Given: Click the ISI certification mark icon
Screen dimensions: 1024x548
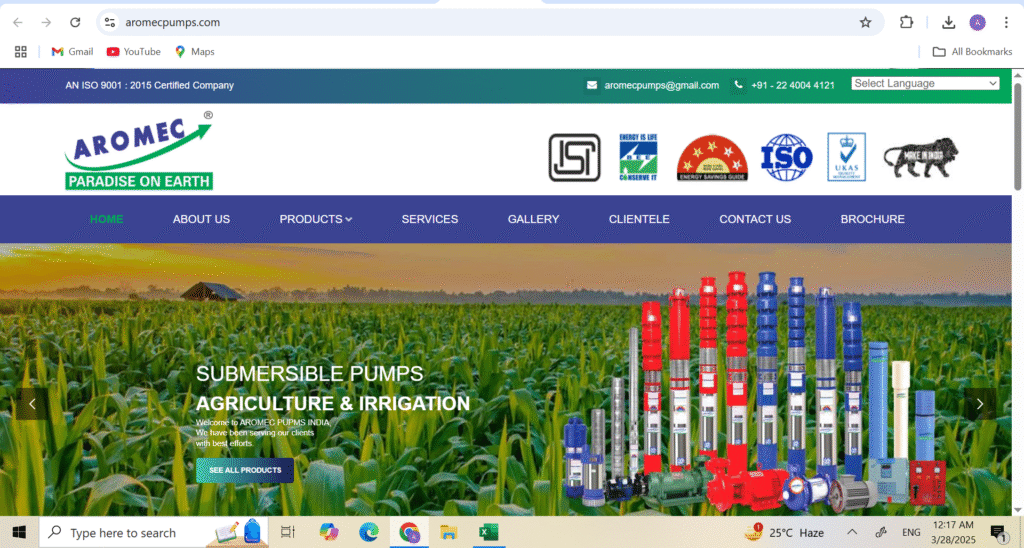Looking at the screenshot, I should (x=574, y=158).
